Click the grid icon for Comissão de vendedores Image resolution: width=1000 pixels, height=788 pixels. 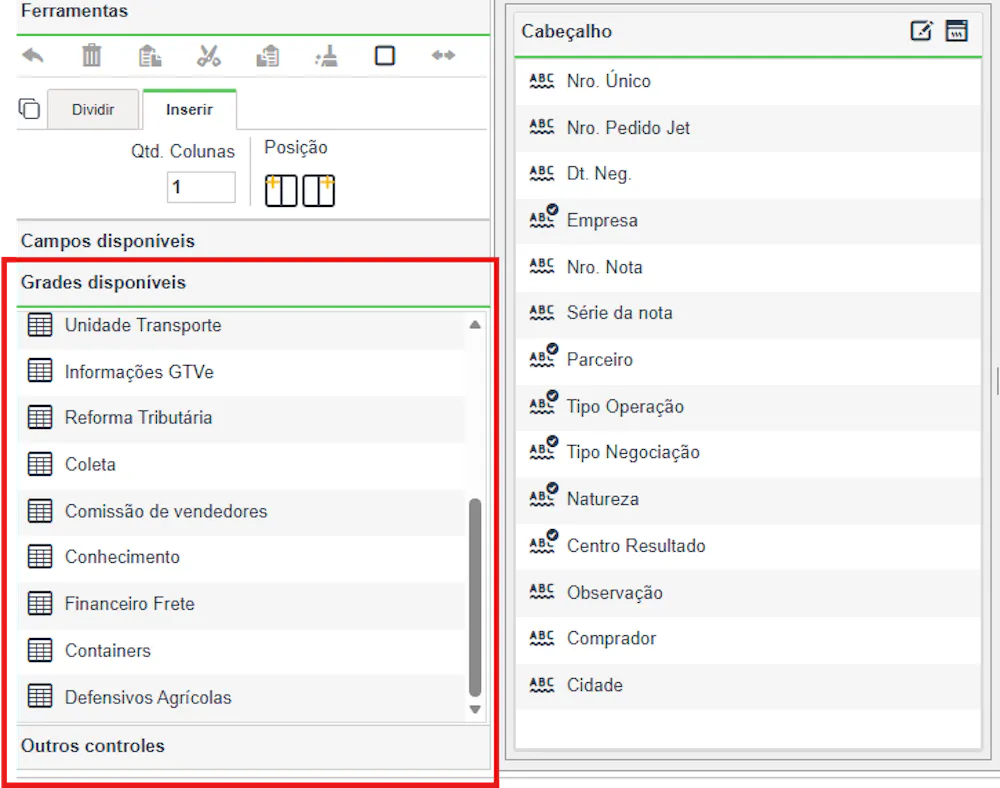pyautogui.click(x=40, y=511)
